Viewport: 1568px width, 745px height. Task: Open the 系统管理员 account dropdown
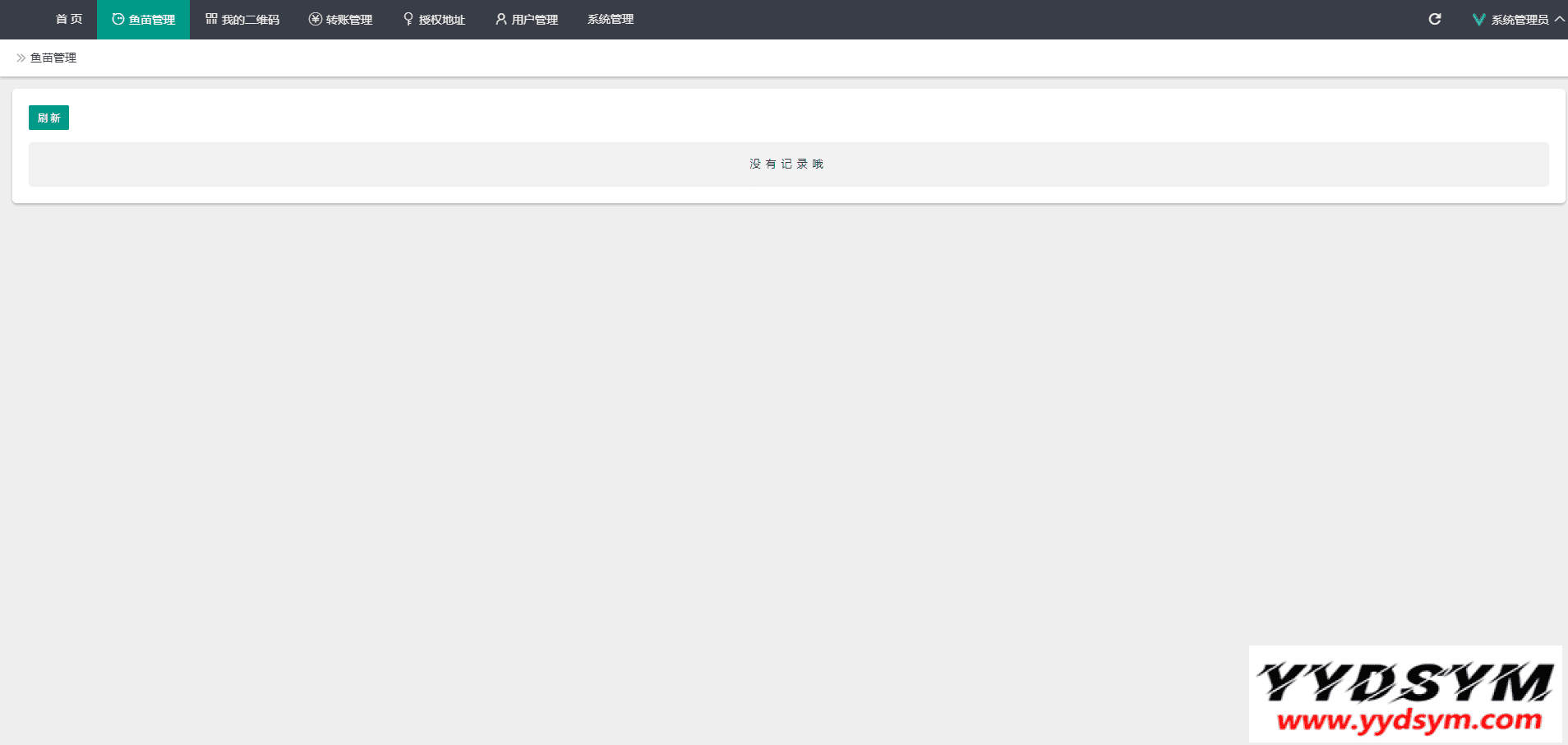pos(1520,20)
